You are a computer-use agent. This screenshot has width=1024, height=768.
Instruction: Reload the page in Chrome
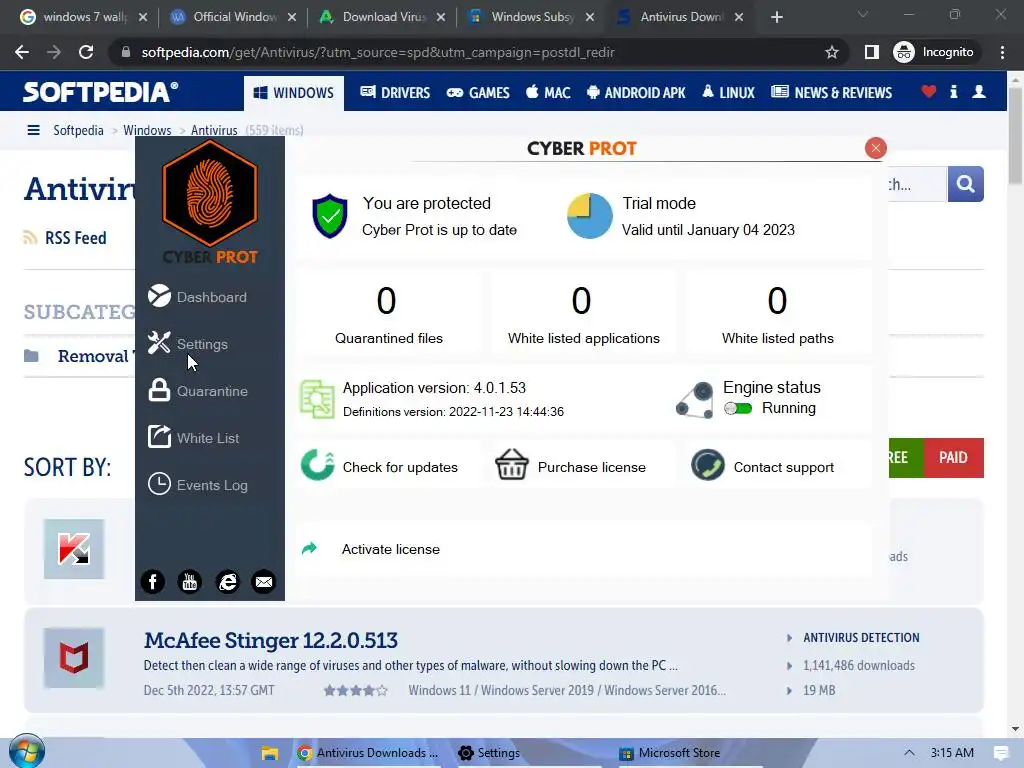click(86, 52)
